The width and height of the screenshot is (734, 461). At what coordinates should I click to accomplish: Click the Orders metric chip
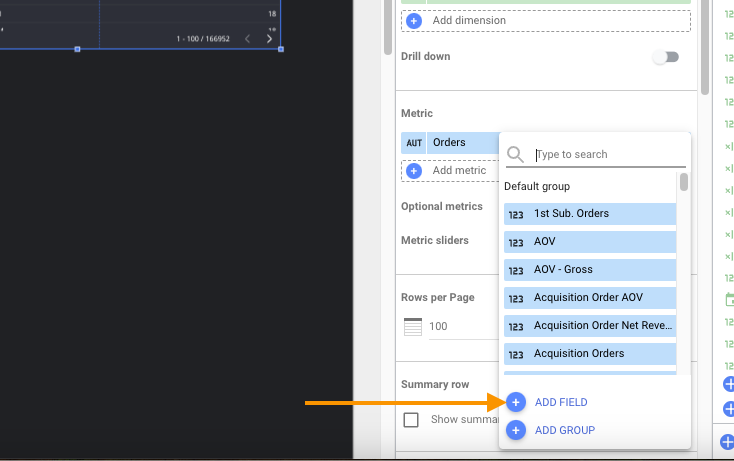(450, 143)
